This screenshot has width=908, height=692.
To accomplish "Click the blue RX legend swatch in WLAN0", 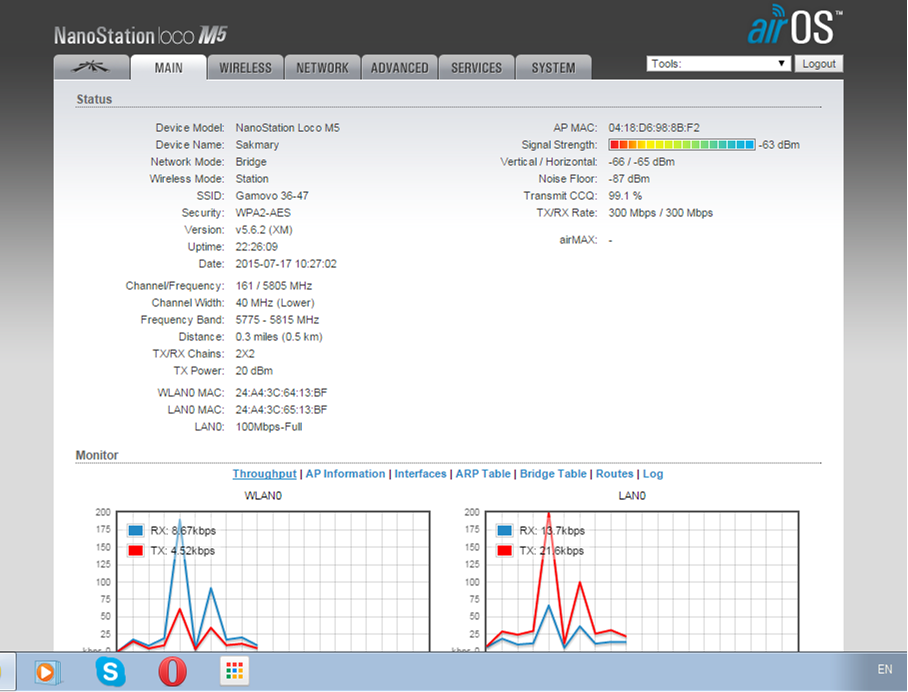I will pyautogui.click(x=136, y=530).
